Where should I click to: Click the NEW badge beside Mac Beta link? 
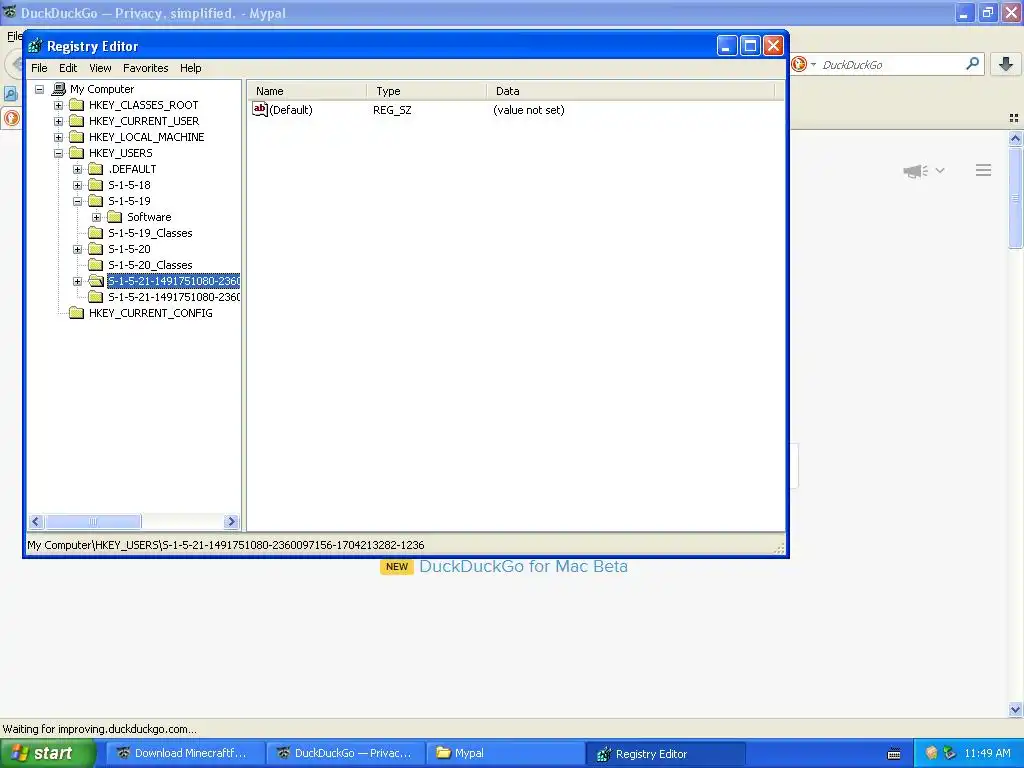click(x=396, y=567)
